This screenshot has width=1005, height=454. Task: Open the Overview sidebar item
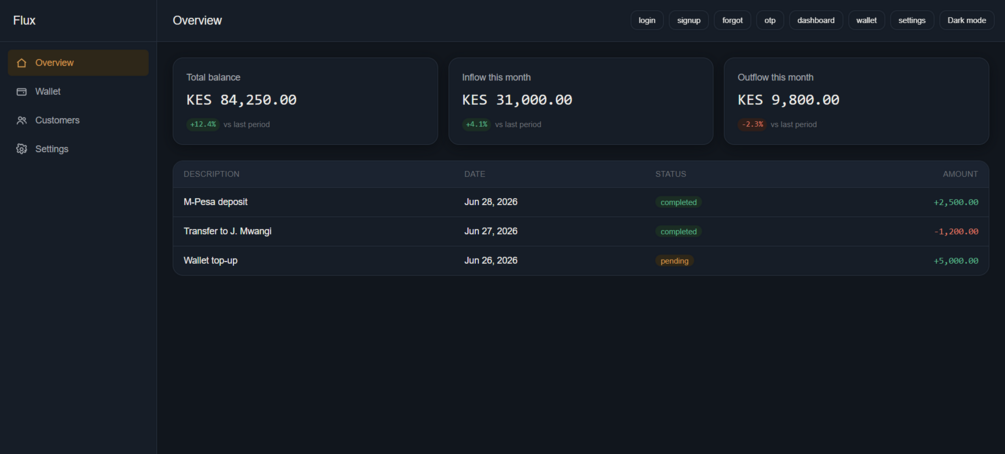tap(78, 63)
